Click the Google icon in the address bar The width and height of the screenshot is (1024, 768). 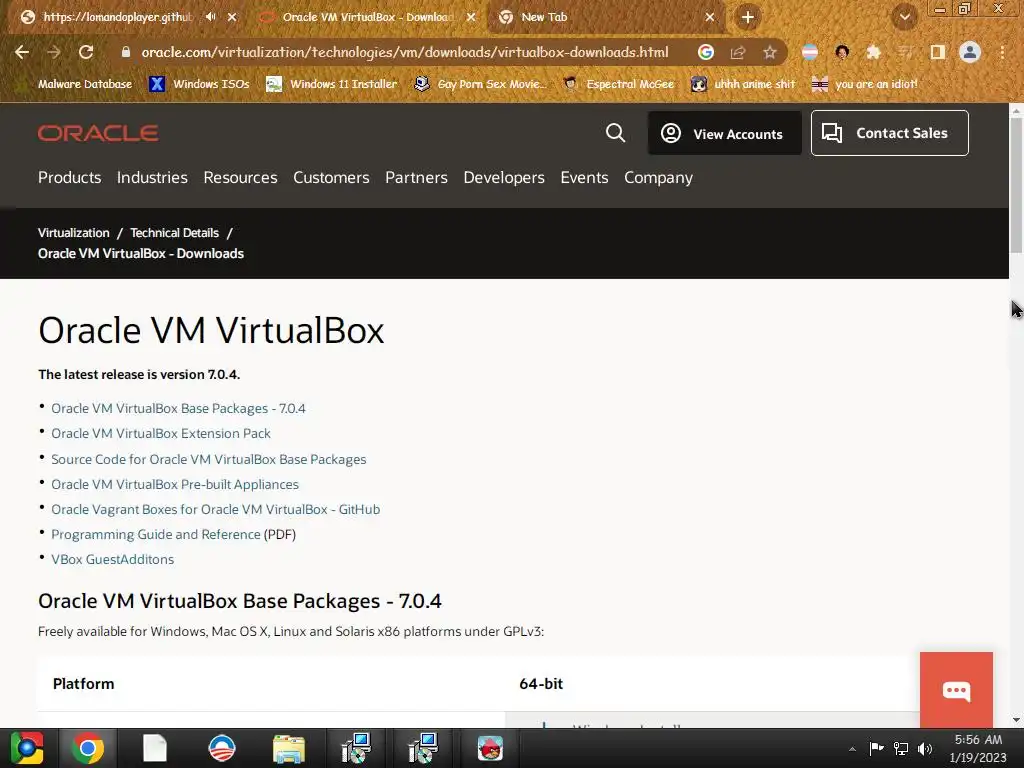705,52
